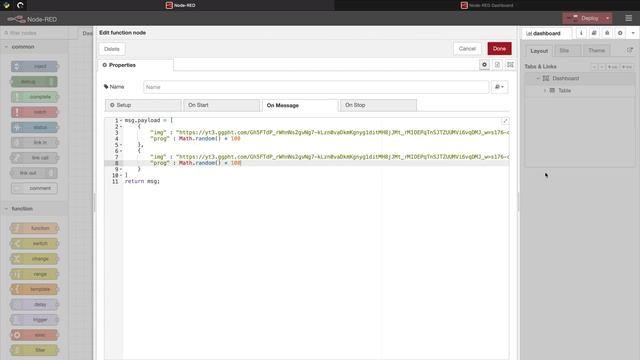Select the Properties tab
Viewport: 640px width, 360px height.
[136, 65]
